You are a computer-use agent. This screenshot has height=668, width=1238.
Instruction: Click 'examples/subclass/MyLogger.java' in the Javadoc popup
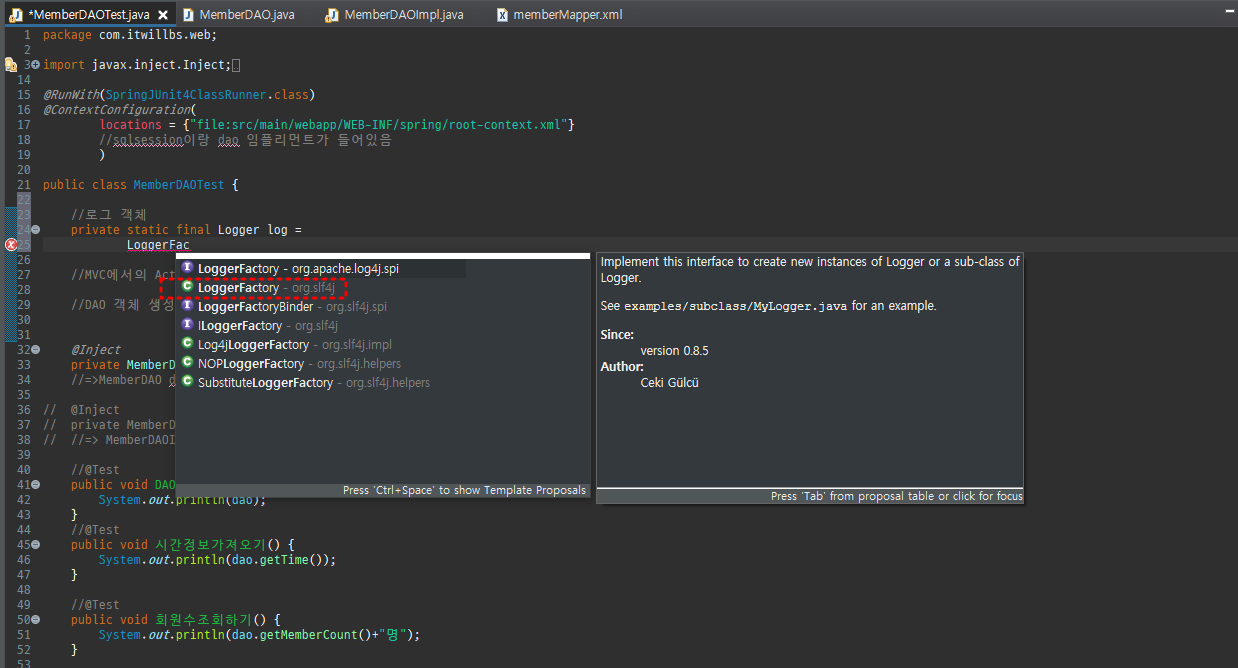[x=735, y=306]
